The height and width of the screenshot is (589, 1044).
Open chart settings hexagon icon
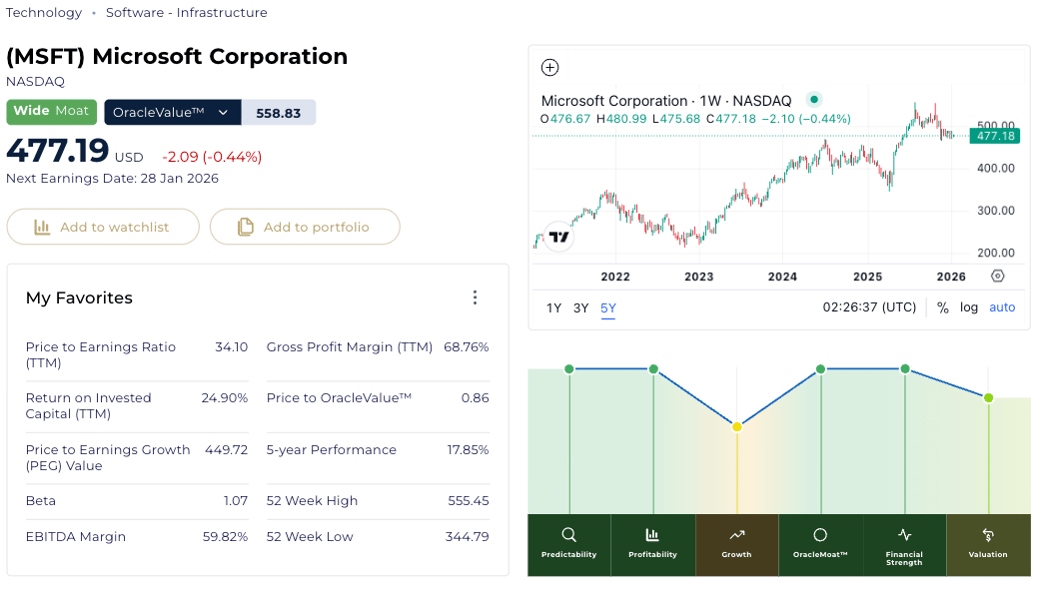click(x=997, y=276)
